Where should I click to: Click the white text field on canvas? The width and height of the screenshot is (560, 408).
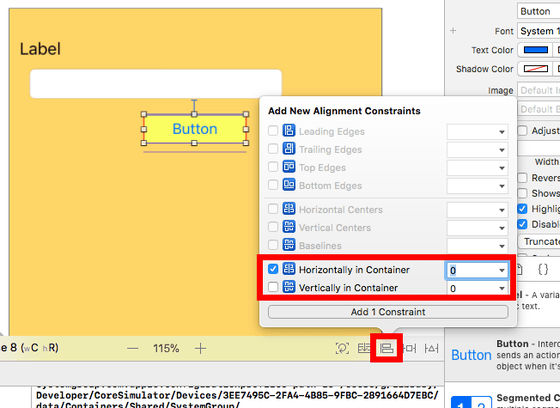point(156,84)
